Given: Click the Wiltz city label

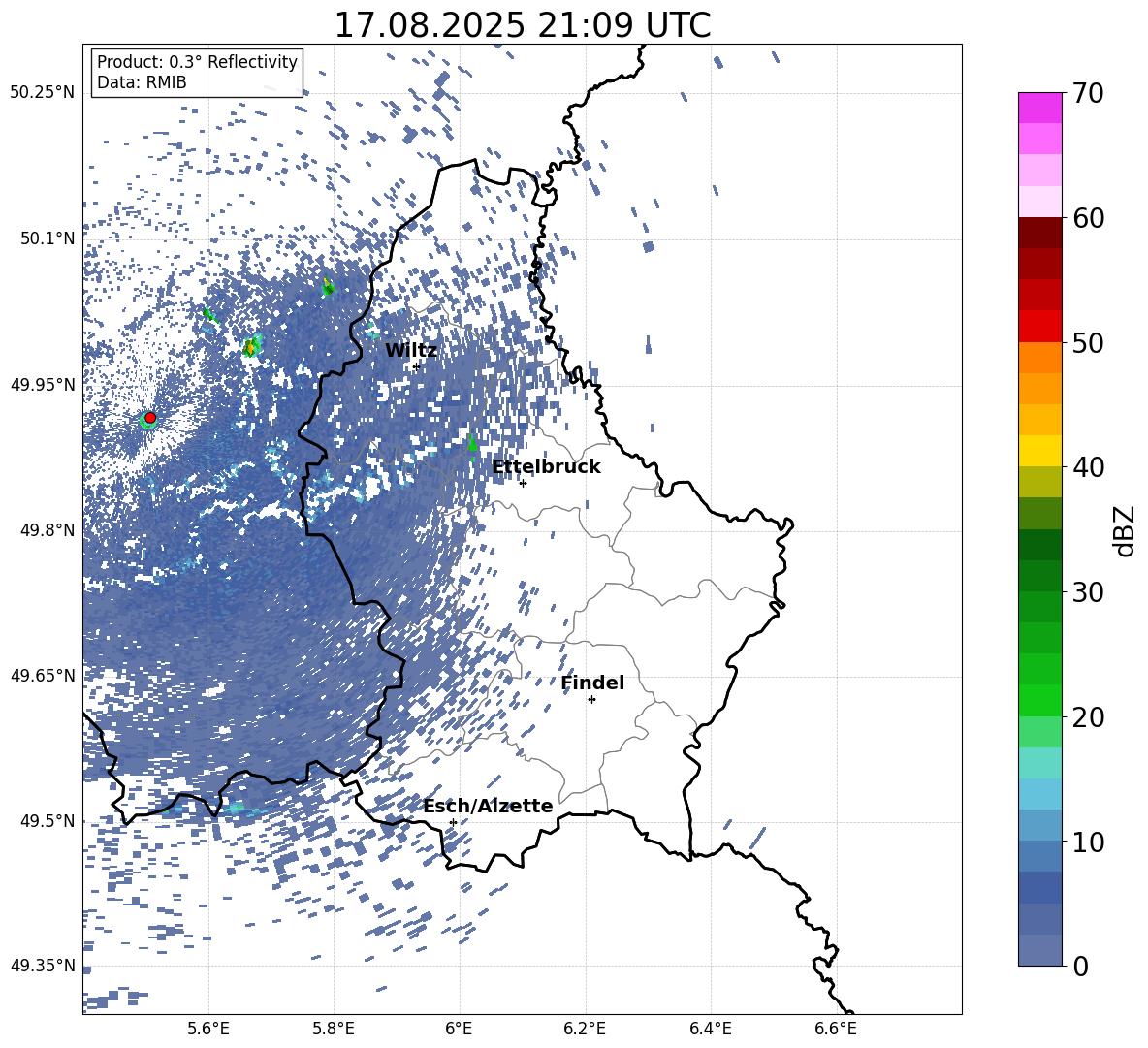Looking at the screenshot, I should 411,351.
